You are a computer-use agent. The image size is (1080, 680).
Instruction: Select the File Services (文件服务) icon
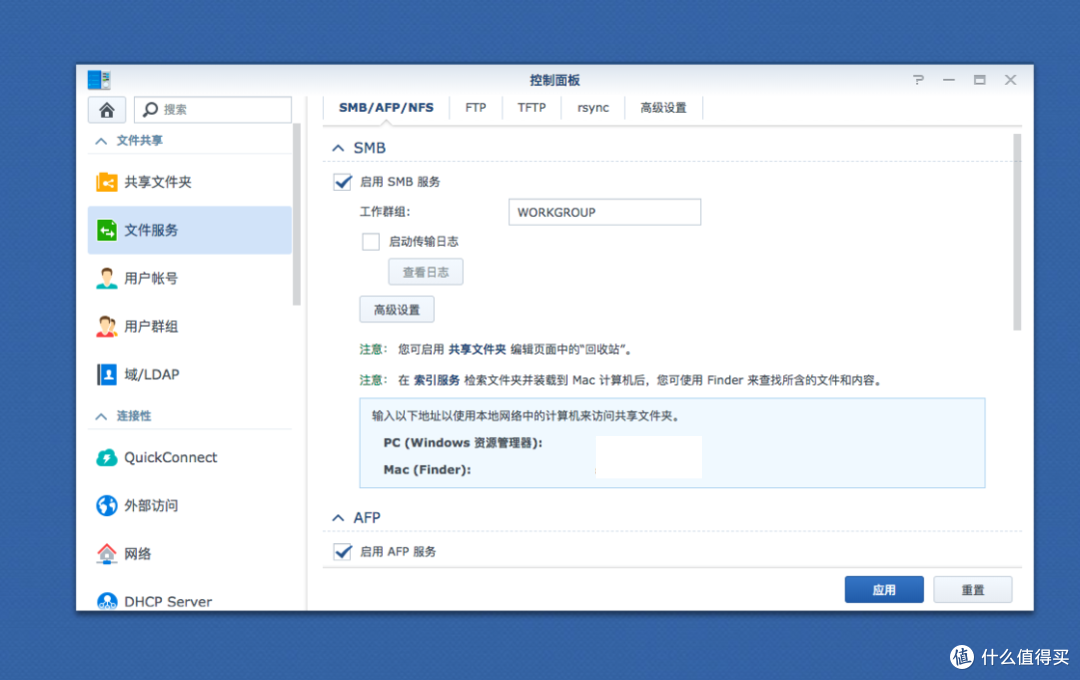coord(107,230)
